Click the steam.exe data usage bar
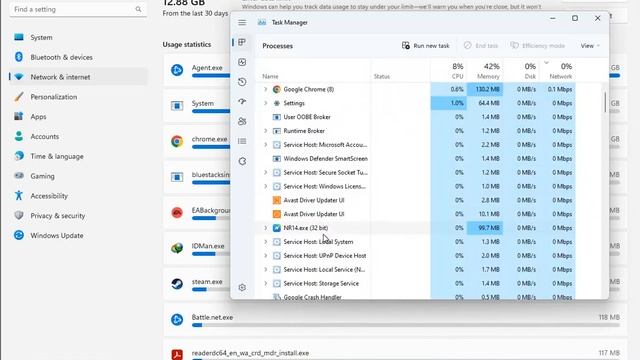Screen dimensions: 640x360 (211, 289)
